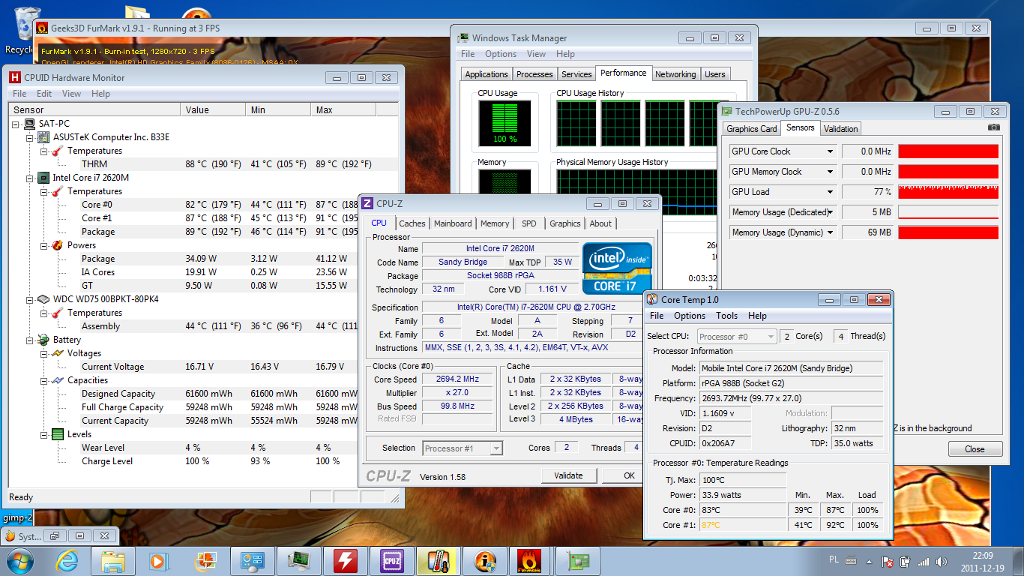Open Core Temp Select CPU dropdown
This screenshot has height=576, width=1024.
(x=771, y=336)
